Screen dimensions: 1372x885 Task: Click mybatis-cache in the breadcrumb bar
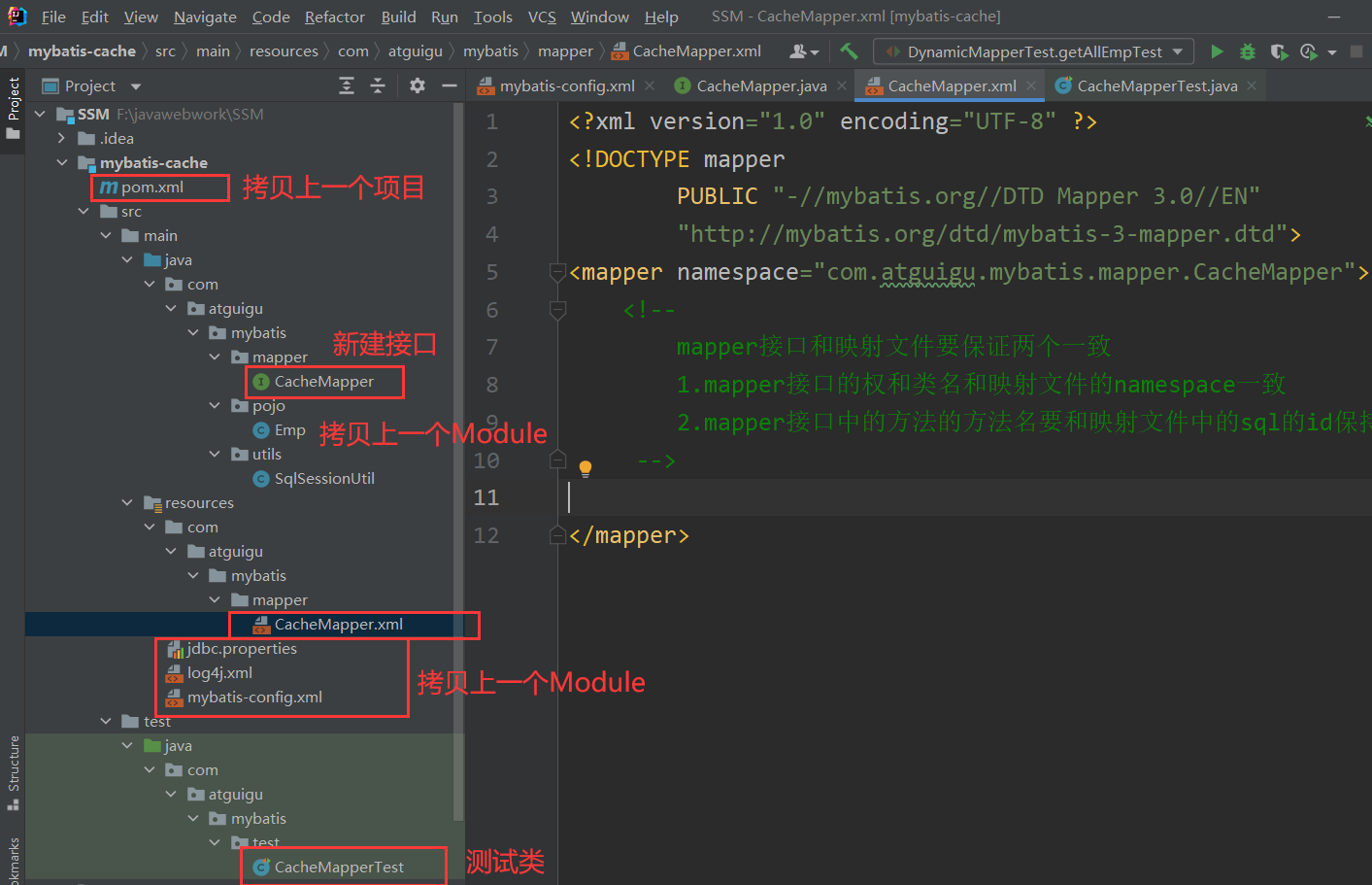pos(82,51)
